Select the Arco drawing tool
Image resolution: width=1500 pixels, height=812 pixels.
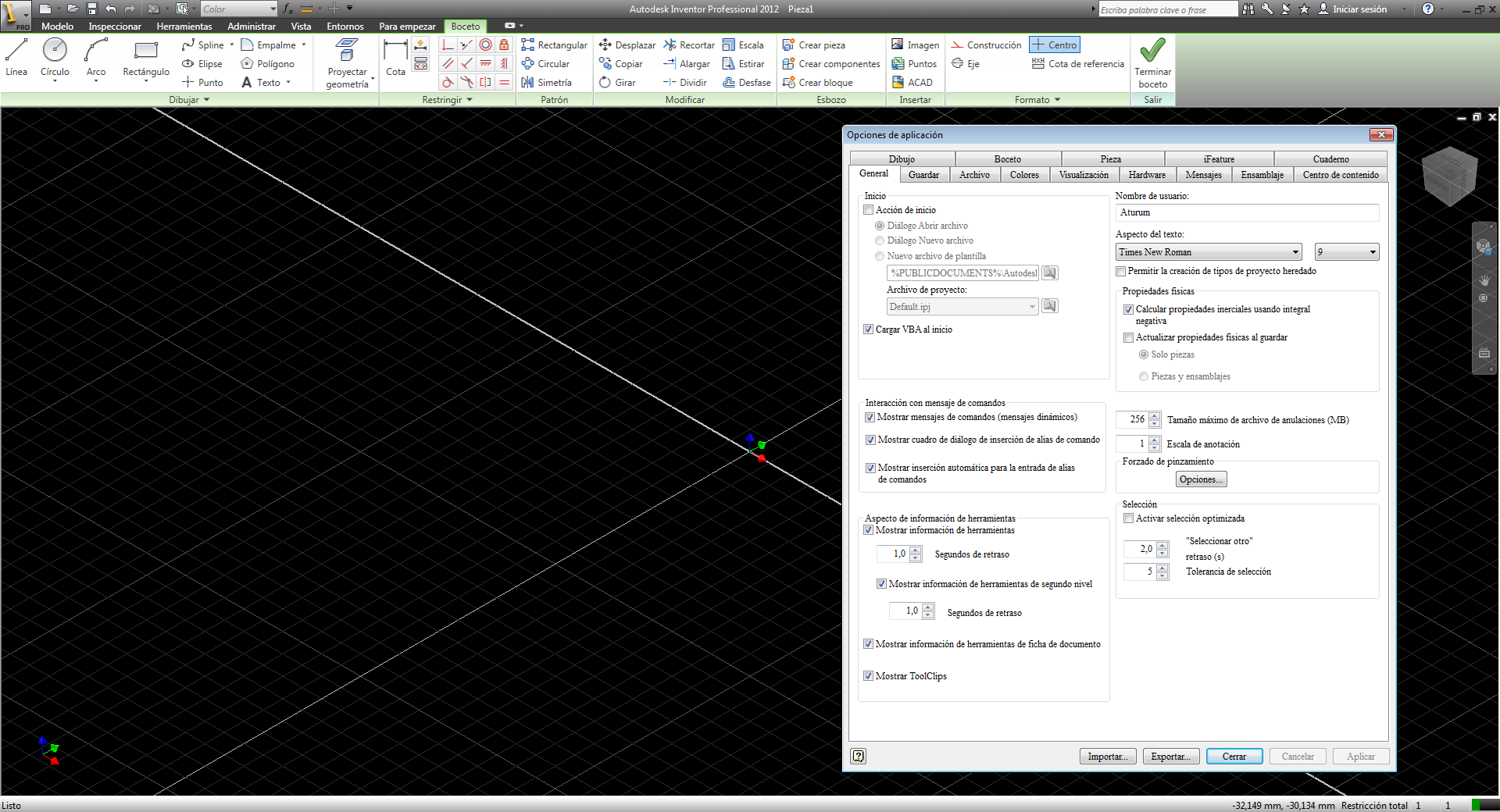click(x=96, y=58)
